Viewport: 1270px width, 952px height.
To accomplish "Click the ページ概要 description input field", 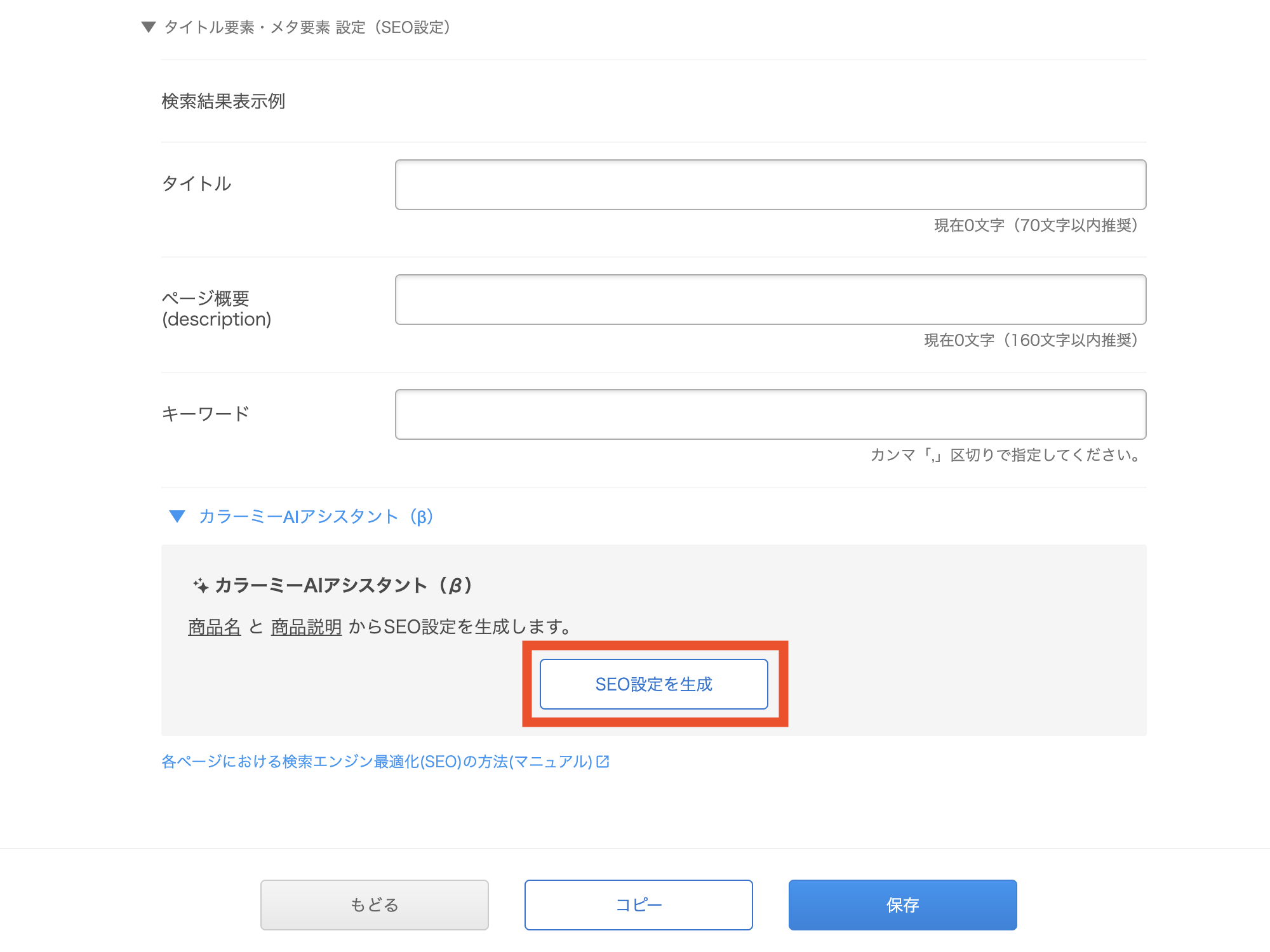I will (770, 300).
